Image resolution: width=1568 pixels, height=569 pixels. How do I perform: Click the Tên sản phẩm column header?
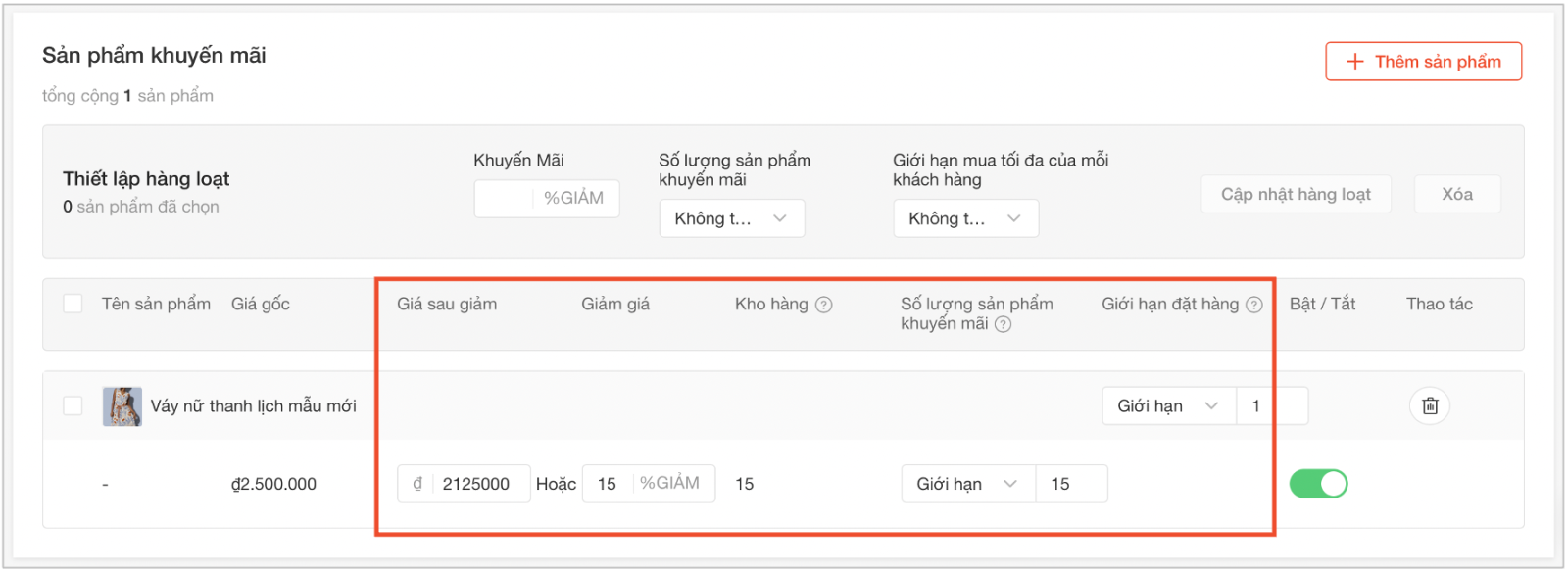[x=156, y=304]
